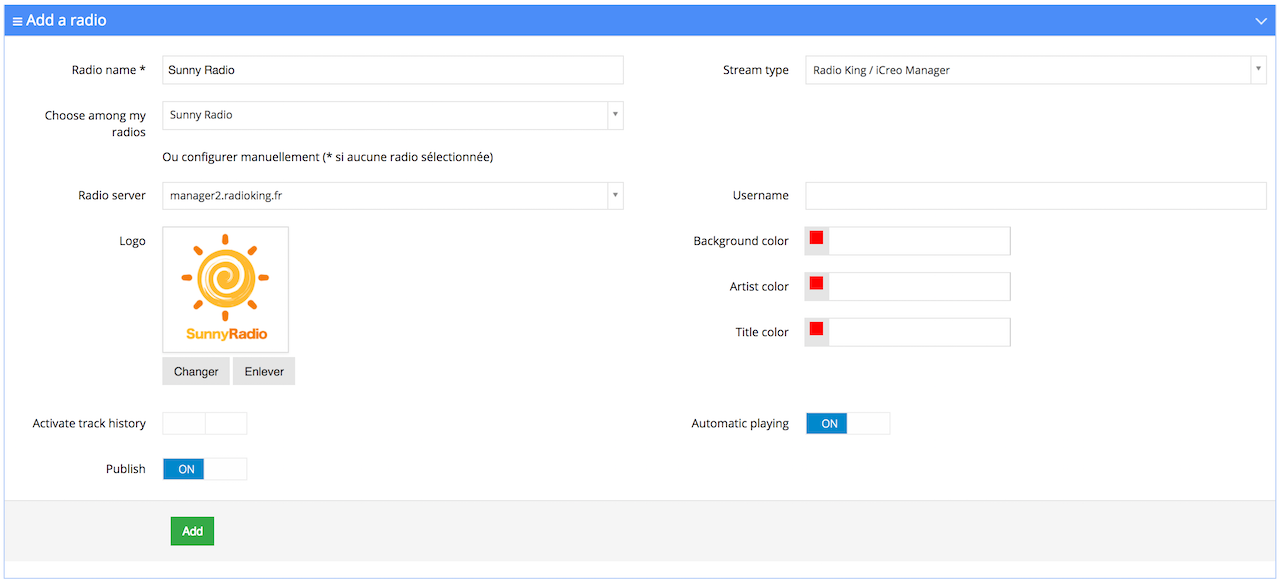Screen dimensions: 1280x583
Task: Click the Changer logo button
Action: 196,372
